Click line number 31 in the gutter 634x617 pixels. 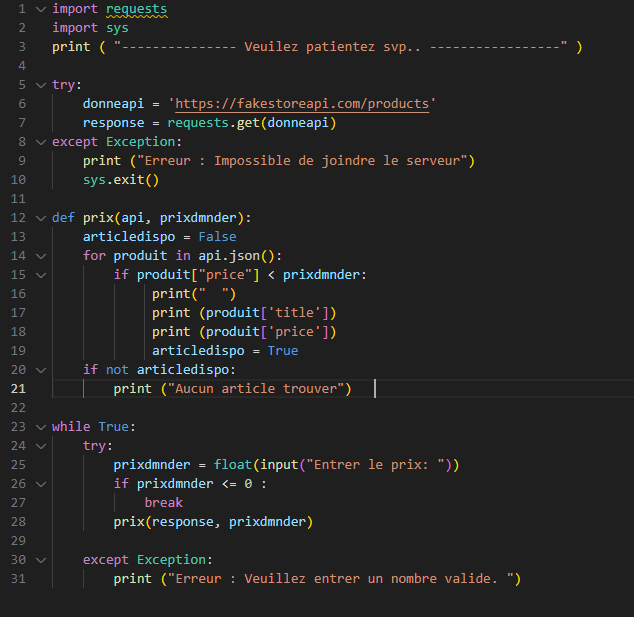(18, 579)
